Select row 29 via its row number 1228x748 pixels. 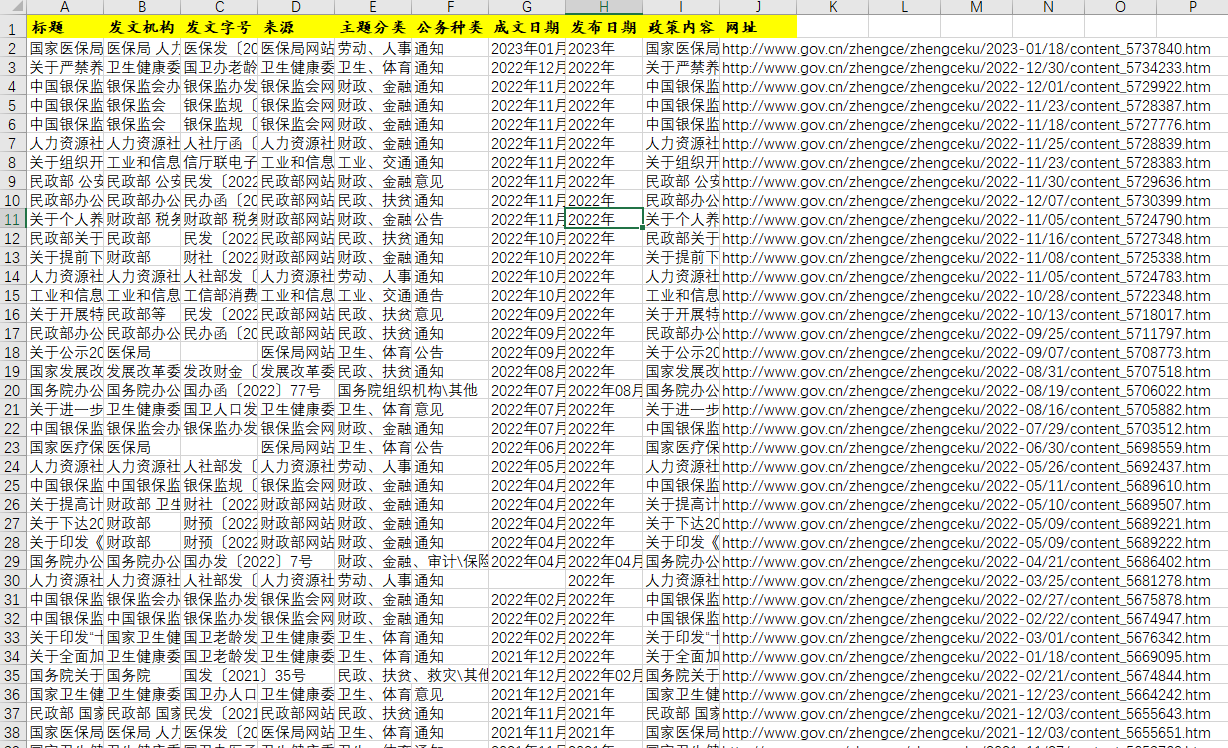(13, 561)
